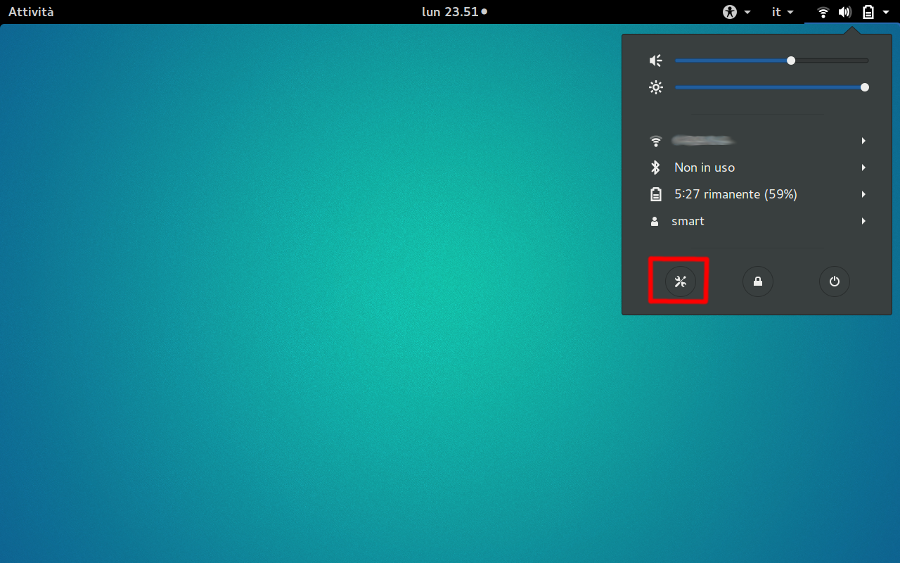Click the speaker icon beside the volume slider
Image resolution: width=900 pixels, height=563 pixels.
pos(656,61)
